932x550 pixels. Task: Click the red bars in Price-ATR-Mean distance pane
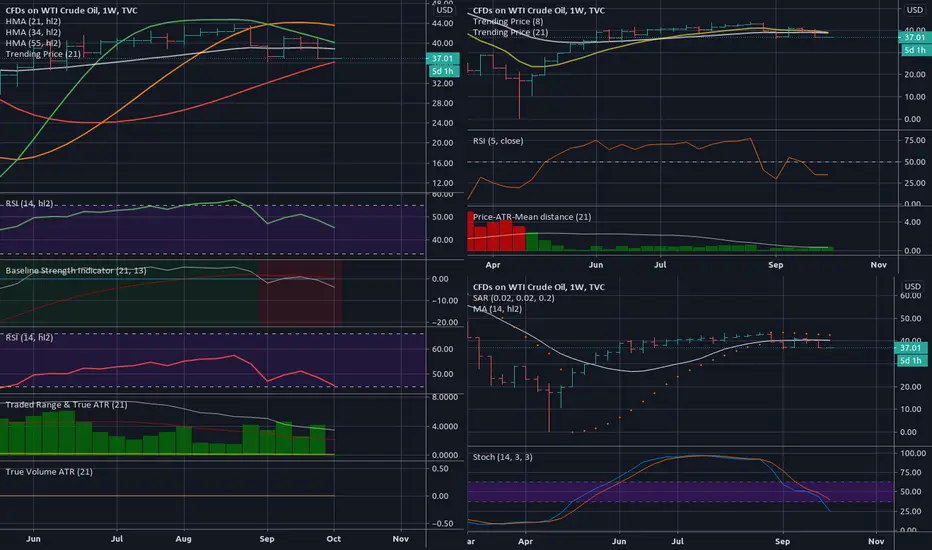tap(496, 232)
